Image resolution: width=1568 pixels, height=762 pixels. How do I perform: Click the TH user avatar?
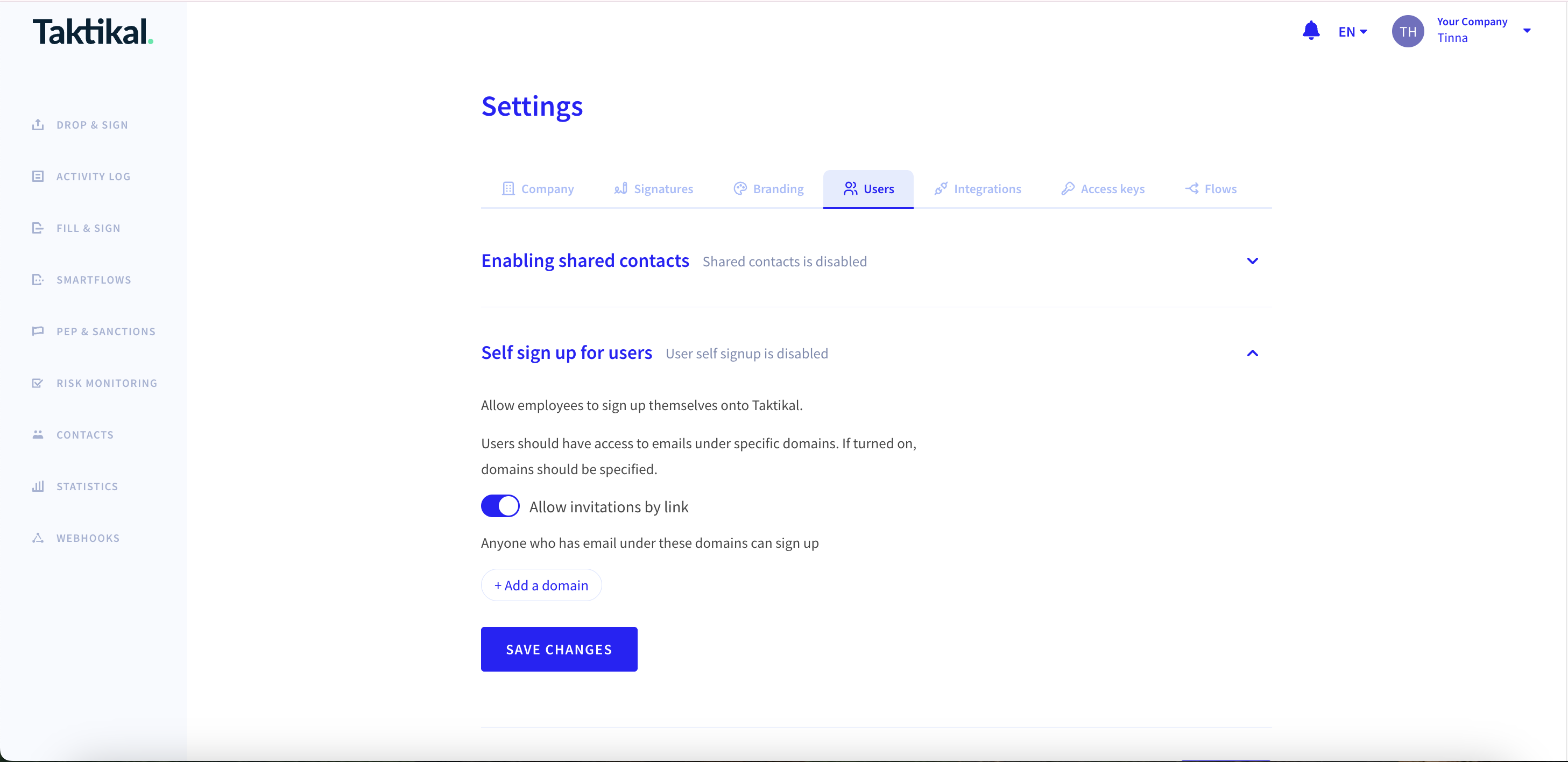click(x=1407, y=31)
